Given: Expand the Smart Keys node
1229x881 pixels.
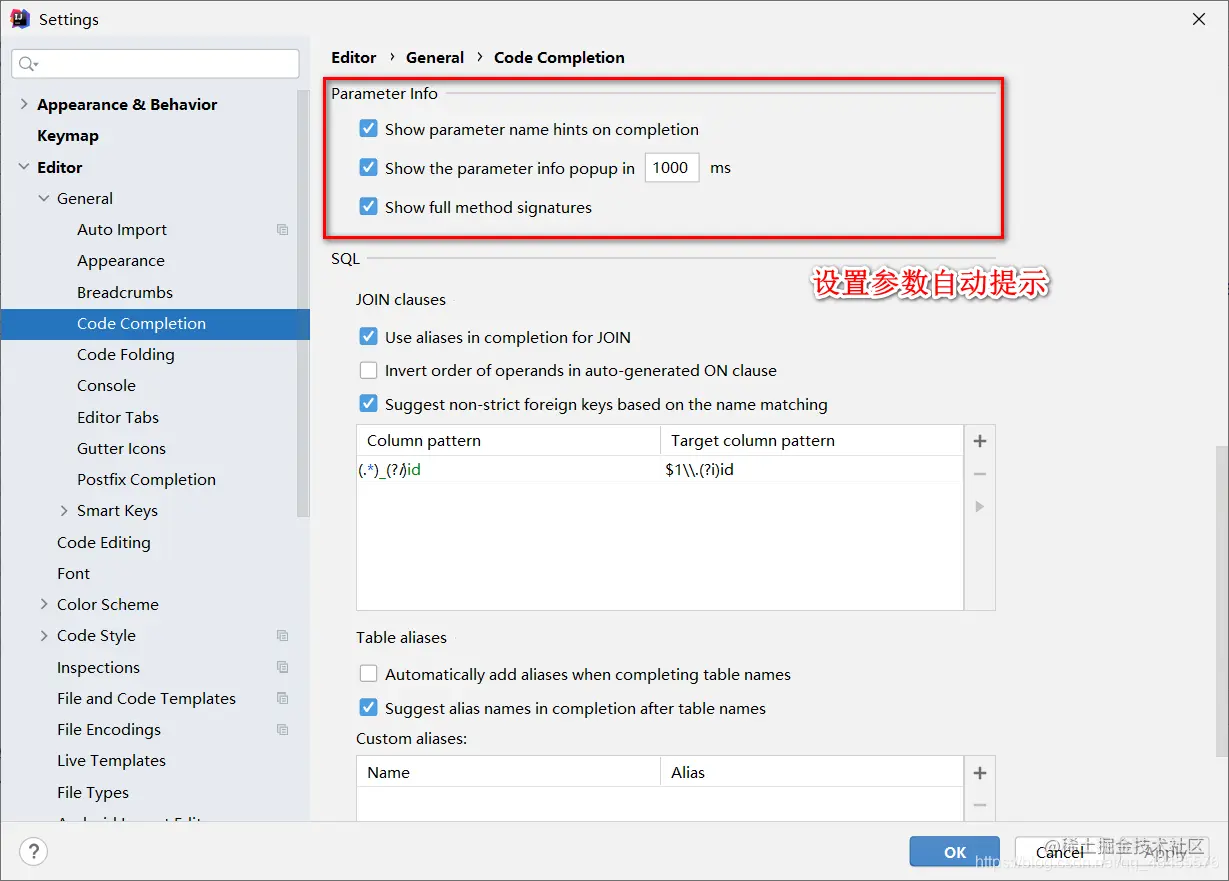Looking at the screenshot, I should click(64, 510).
